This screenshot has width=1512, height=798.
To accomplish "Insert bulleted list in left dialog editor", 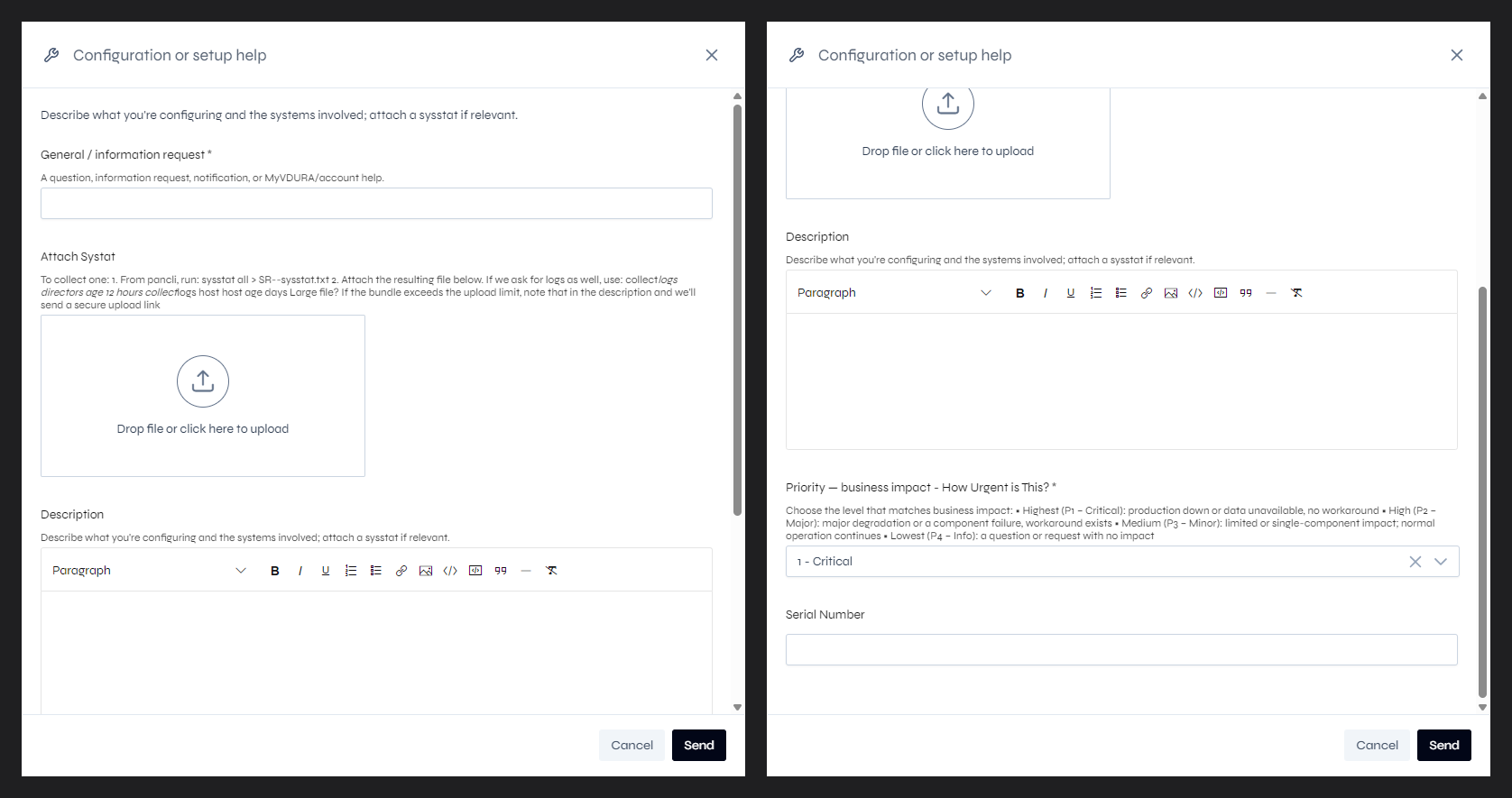I will tap(376, 571).
